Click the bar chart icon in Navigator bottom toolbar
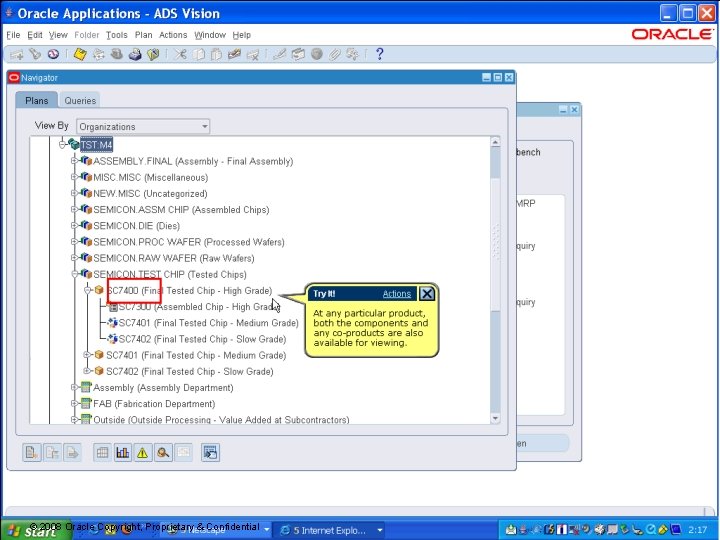 [x=123, y=453]
